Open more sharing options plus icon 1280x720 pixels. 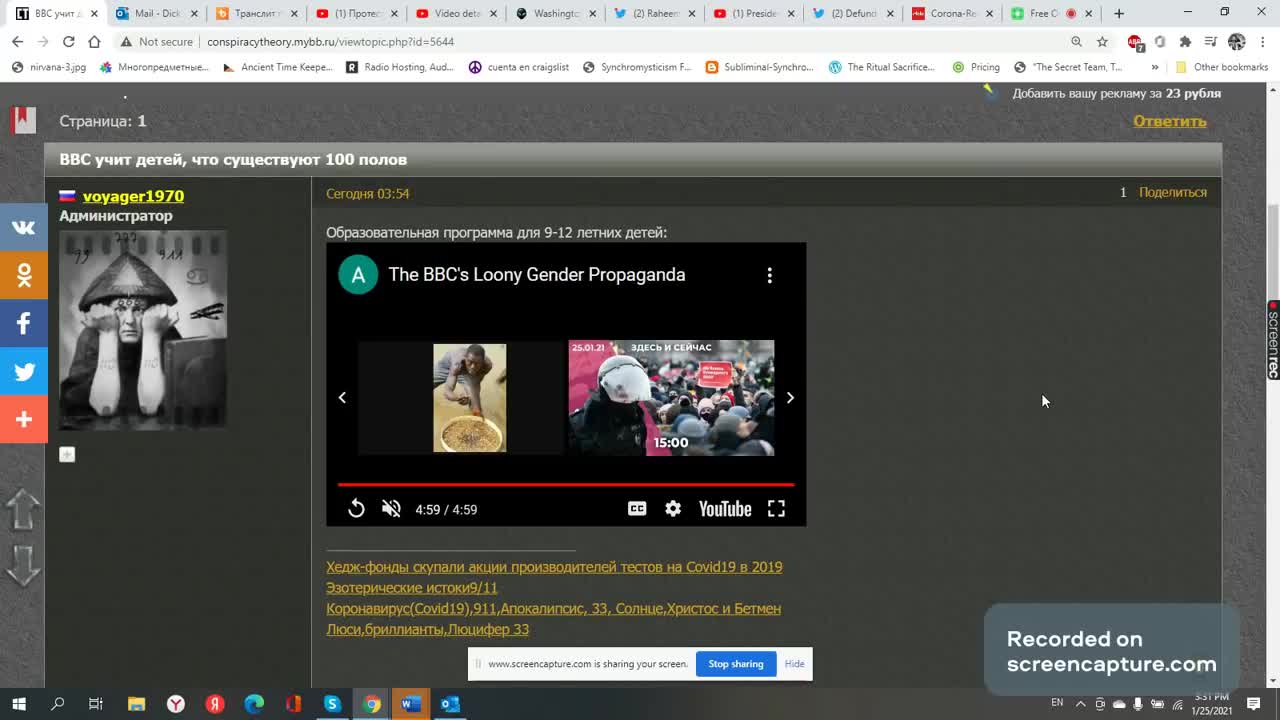[24, 419]
